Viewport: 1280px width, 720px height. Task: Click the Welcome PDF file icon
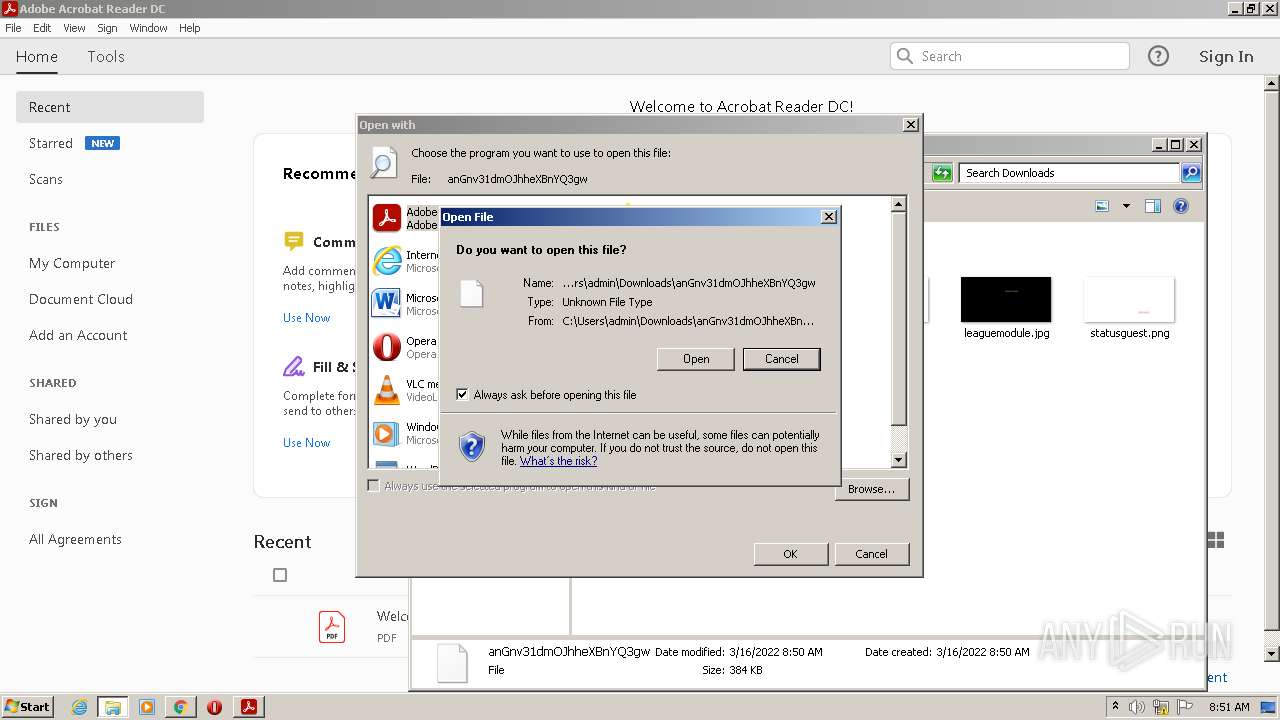332,627
